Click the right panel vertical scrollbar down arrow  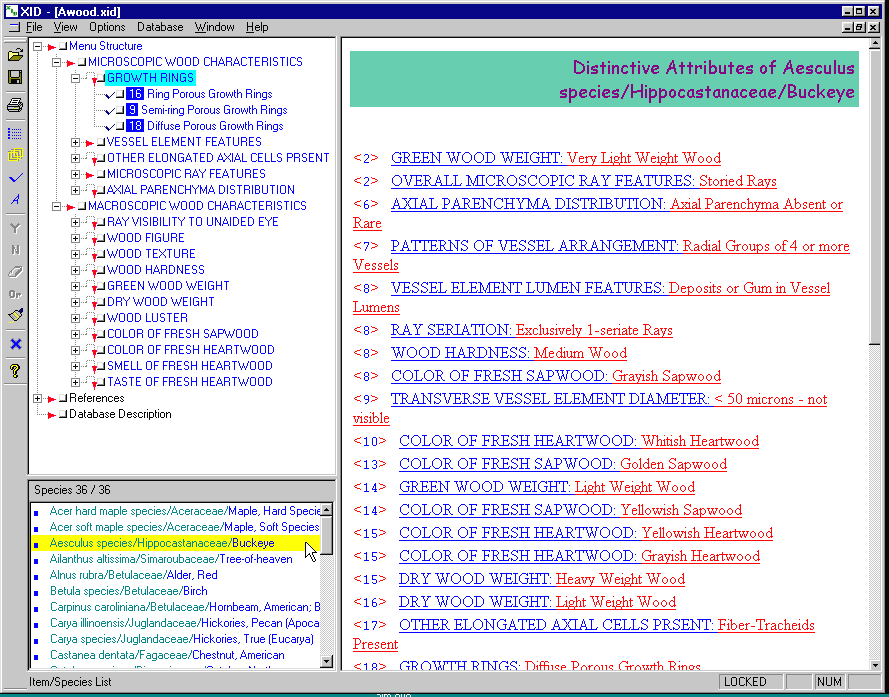pos(876,663)
